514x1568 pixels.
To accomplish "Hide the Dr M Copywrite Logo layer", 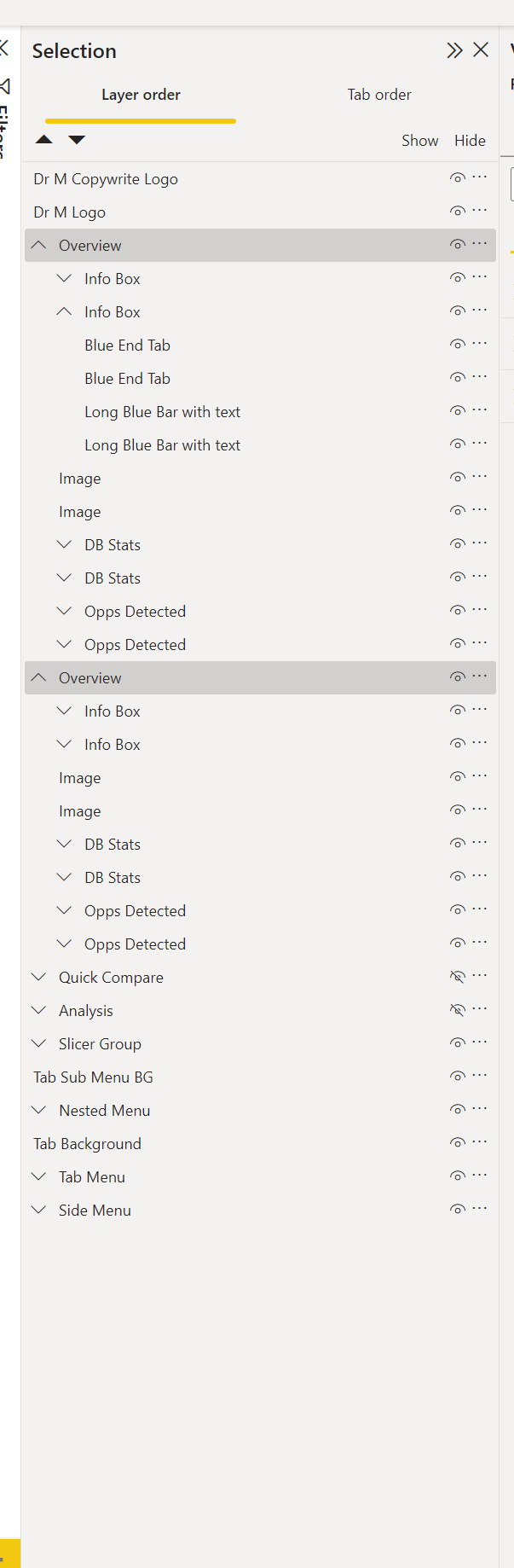I will click(x=457, y=177).
